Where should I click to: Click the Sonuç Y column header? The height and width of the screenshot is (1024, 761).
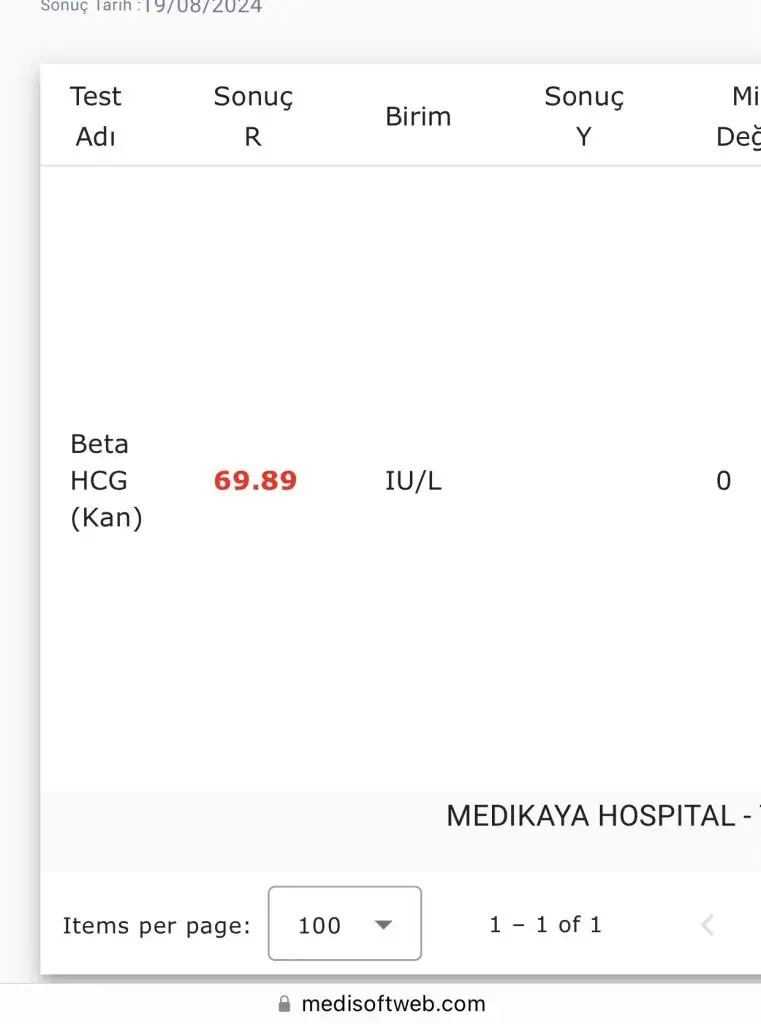584,116
